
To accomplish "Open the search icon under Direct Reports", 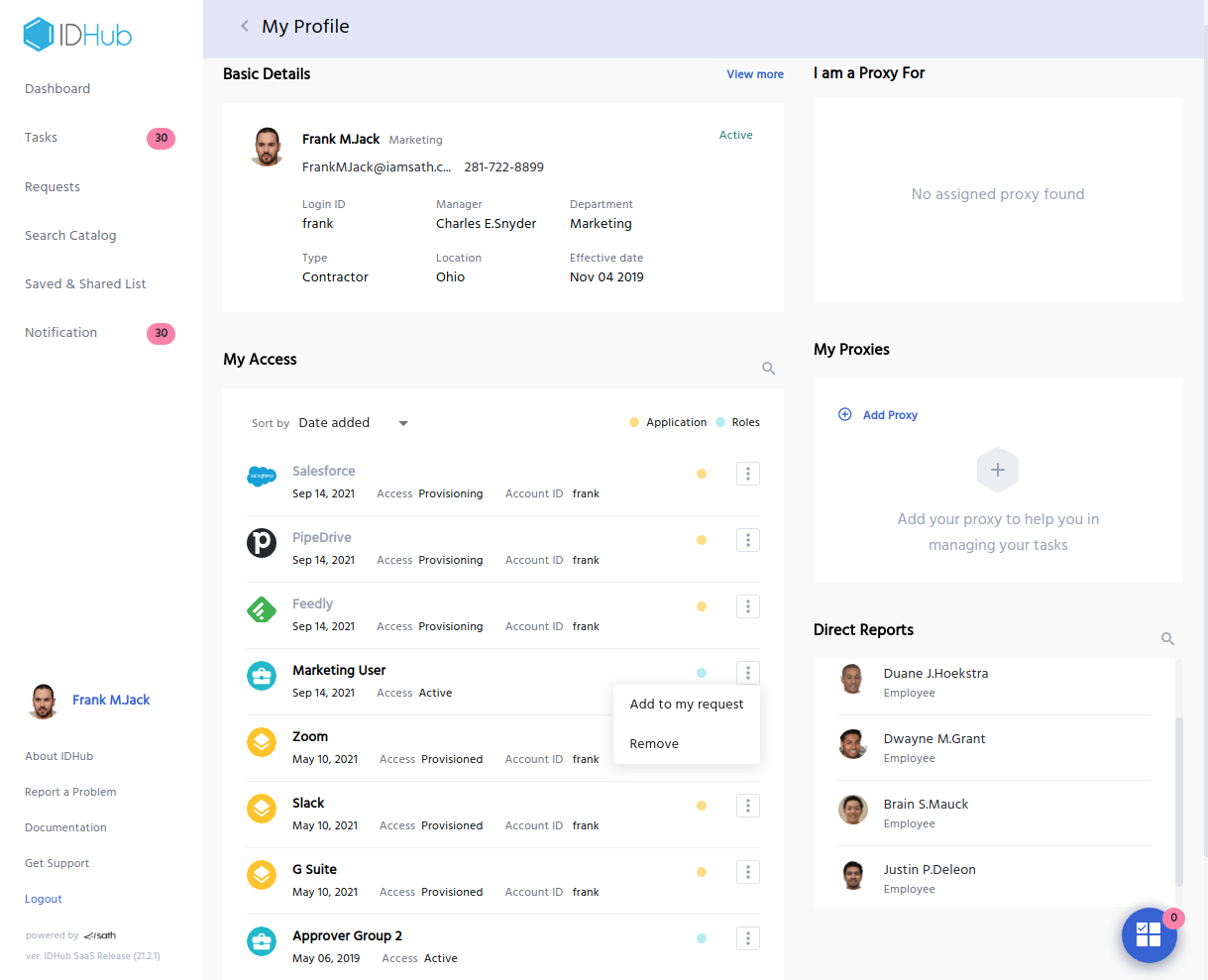I will (1167, 639).
